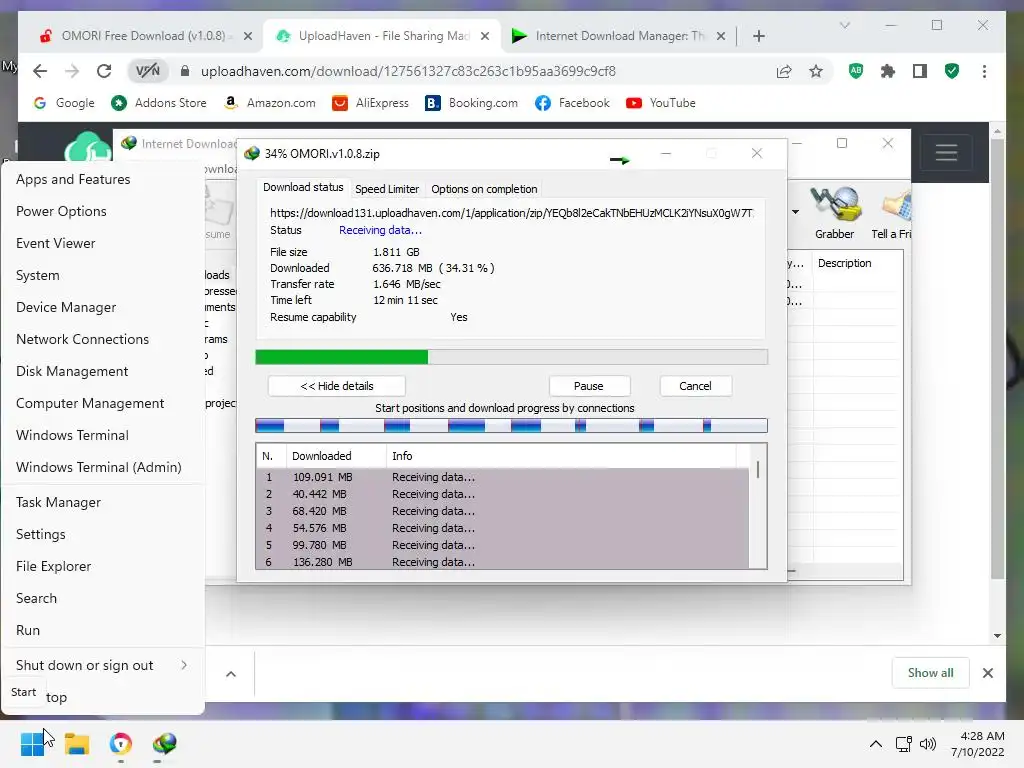Click the browser back arrow

coord(40,71)
